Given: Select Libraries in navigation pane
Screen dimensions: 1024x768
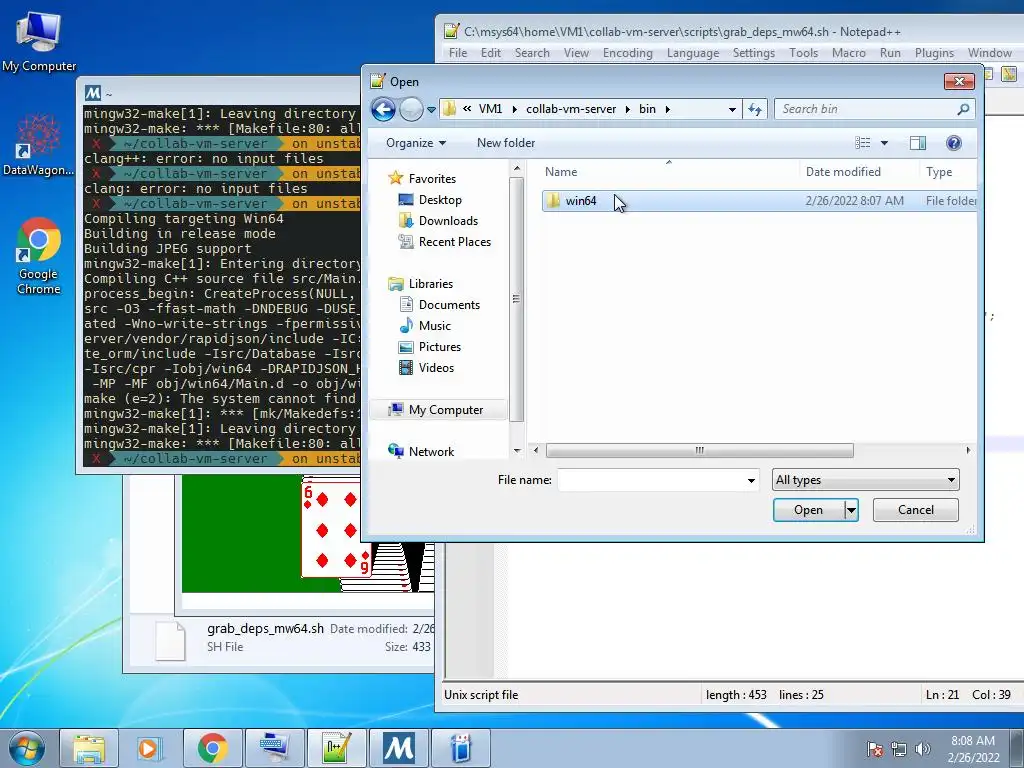Looking at the screenshot, I should pyautogui.click(x=430, y=283).
